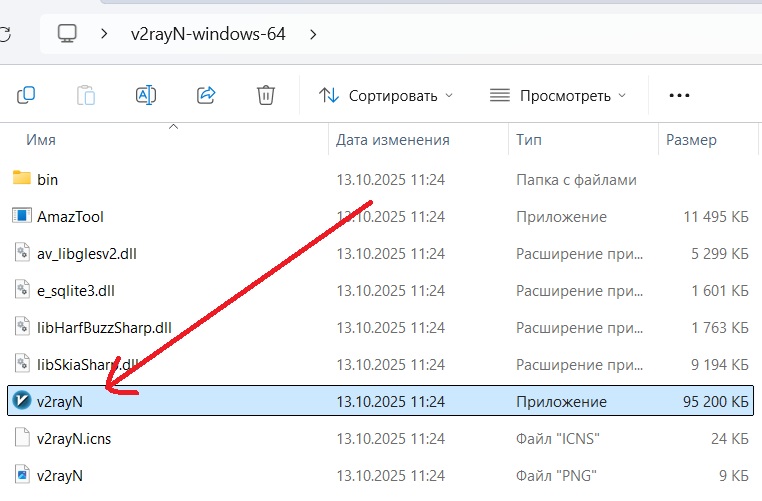Sort by Размер column header
The height and width of the screenshot is (501, 762).
pos(691,140)
